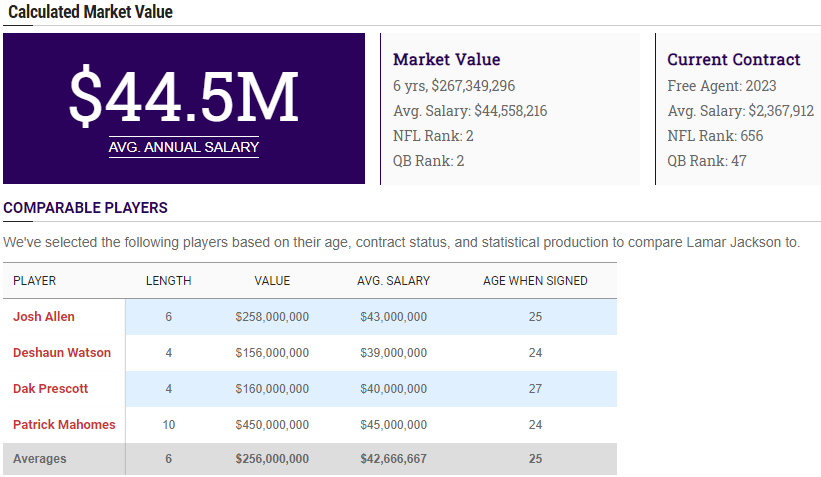This screenshot has width=821, height=477.
Task: Click the Market Value panel heading
Action: pos(446,60)
